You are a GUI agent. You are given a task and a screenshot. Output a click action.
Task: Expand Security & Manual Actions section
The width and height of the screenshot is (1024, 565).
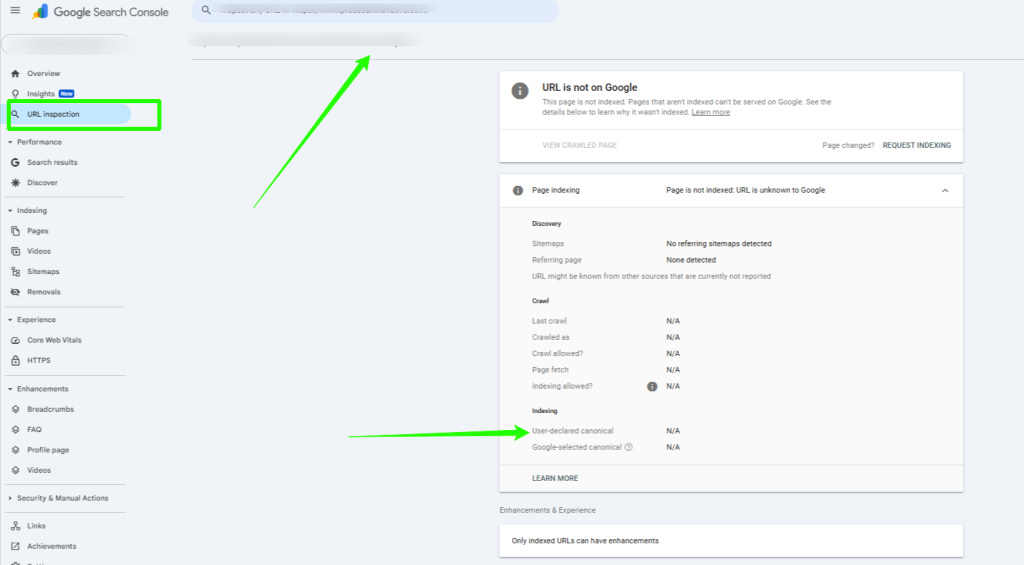click(10, 498)
